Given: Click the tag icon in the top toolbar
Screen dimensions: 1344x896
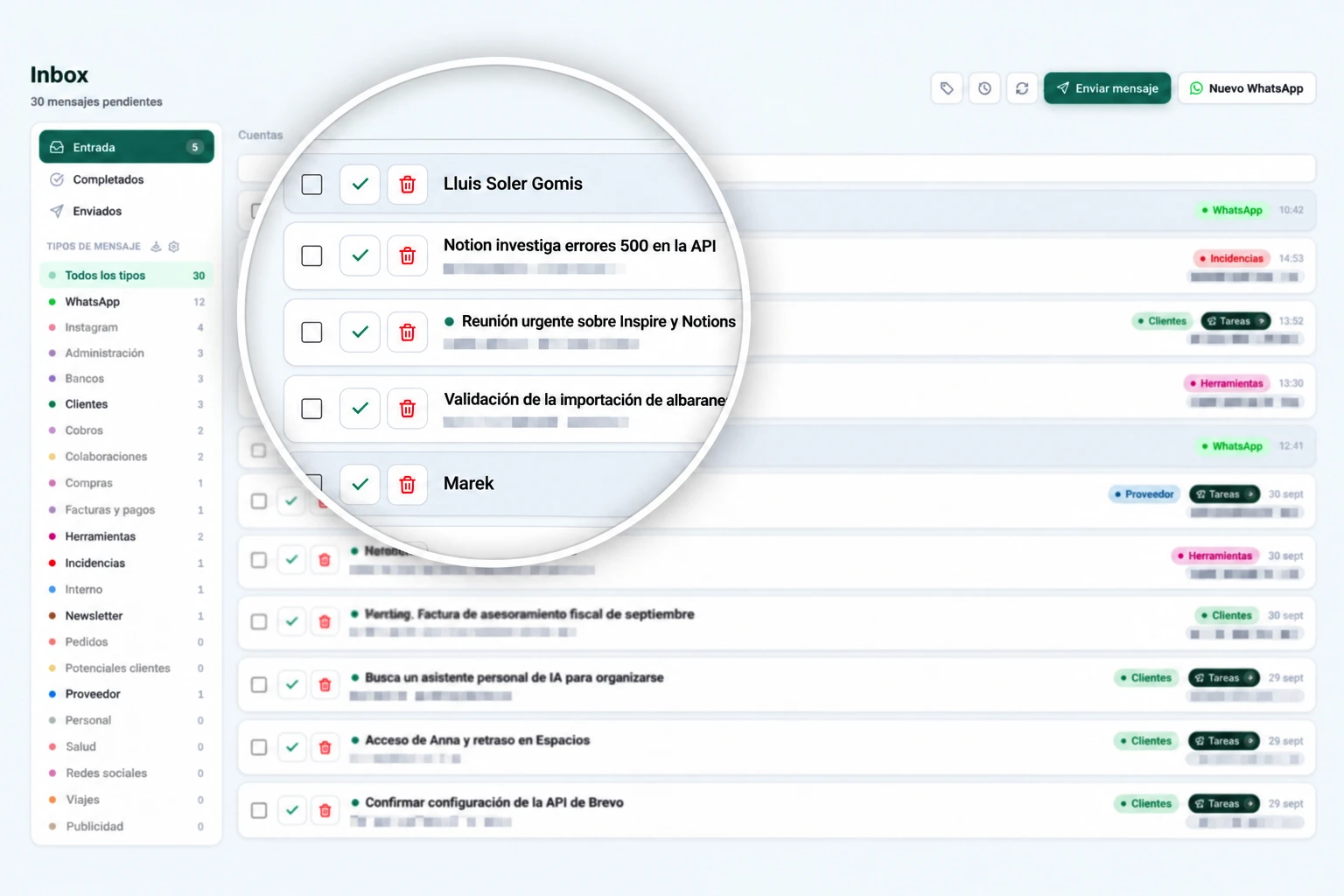Looking at the screenshot, I should pyautogui.click(x=947, y=88).
